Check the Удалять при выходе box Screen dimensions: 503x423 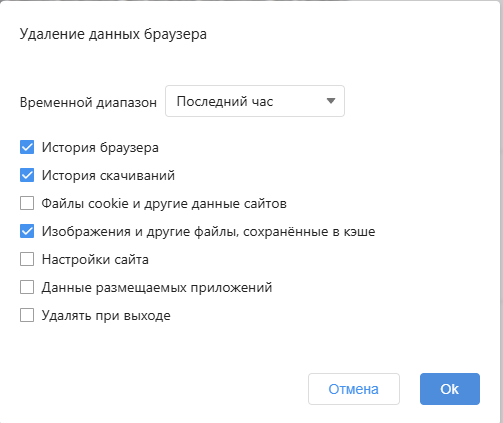pyautogui.click(x=27, y=315)
